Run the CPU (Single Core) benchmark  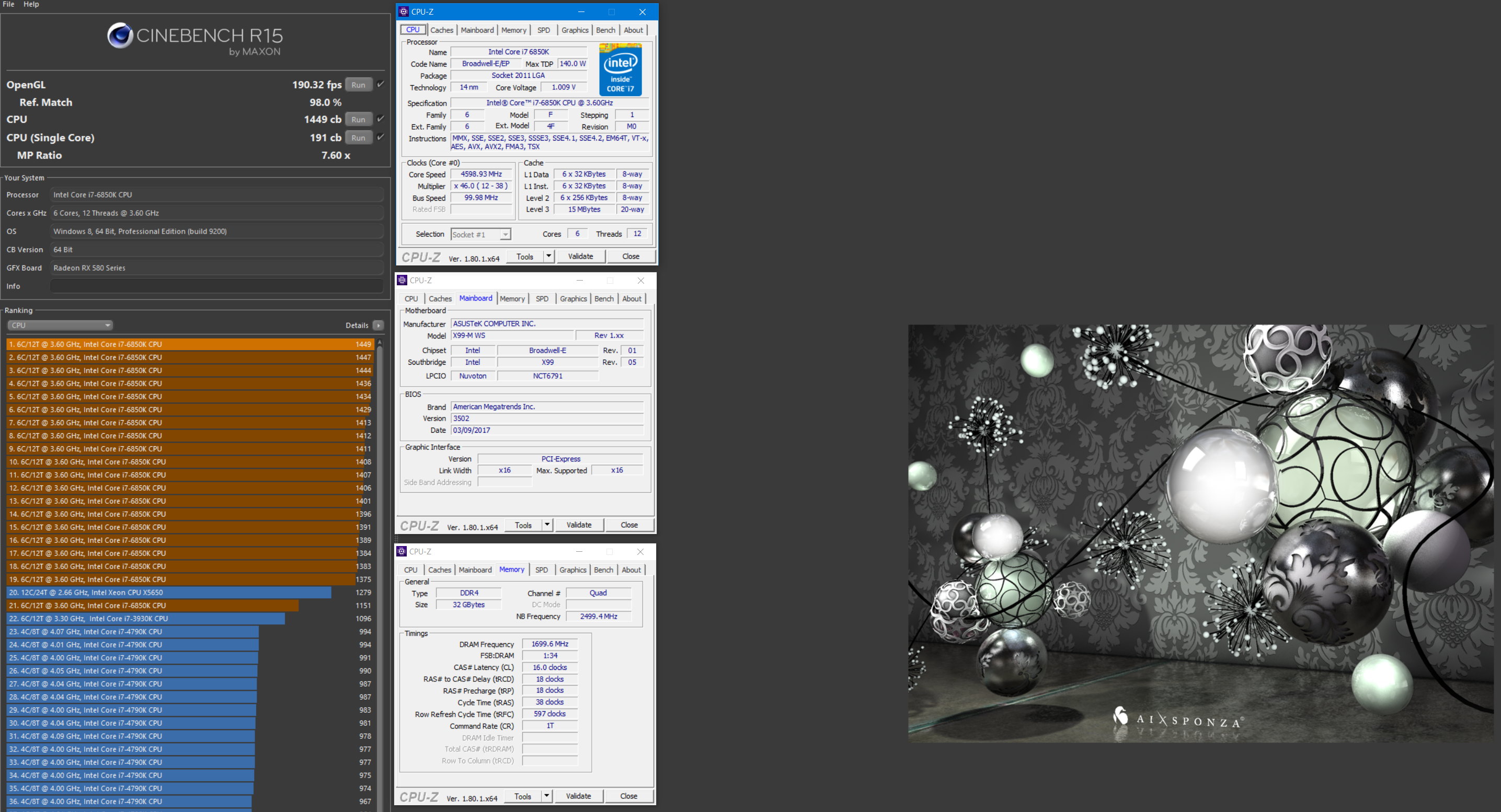pyautogui.click(x=358, y=137)
